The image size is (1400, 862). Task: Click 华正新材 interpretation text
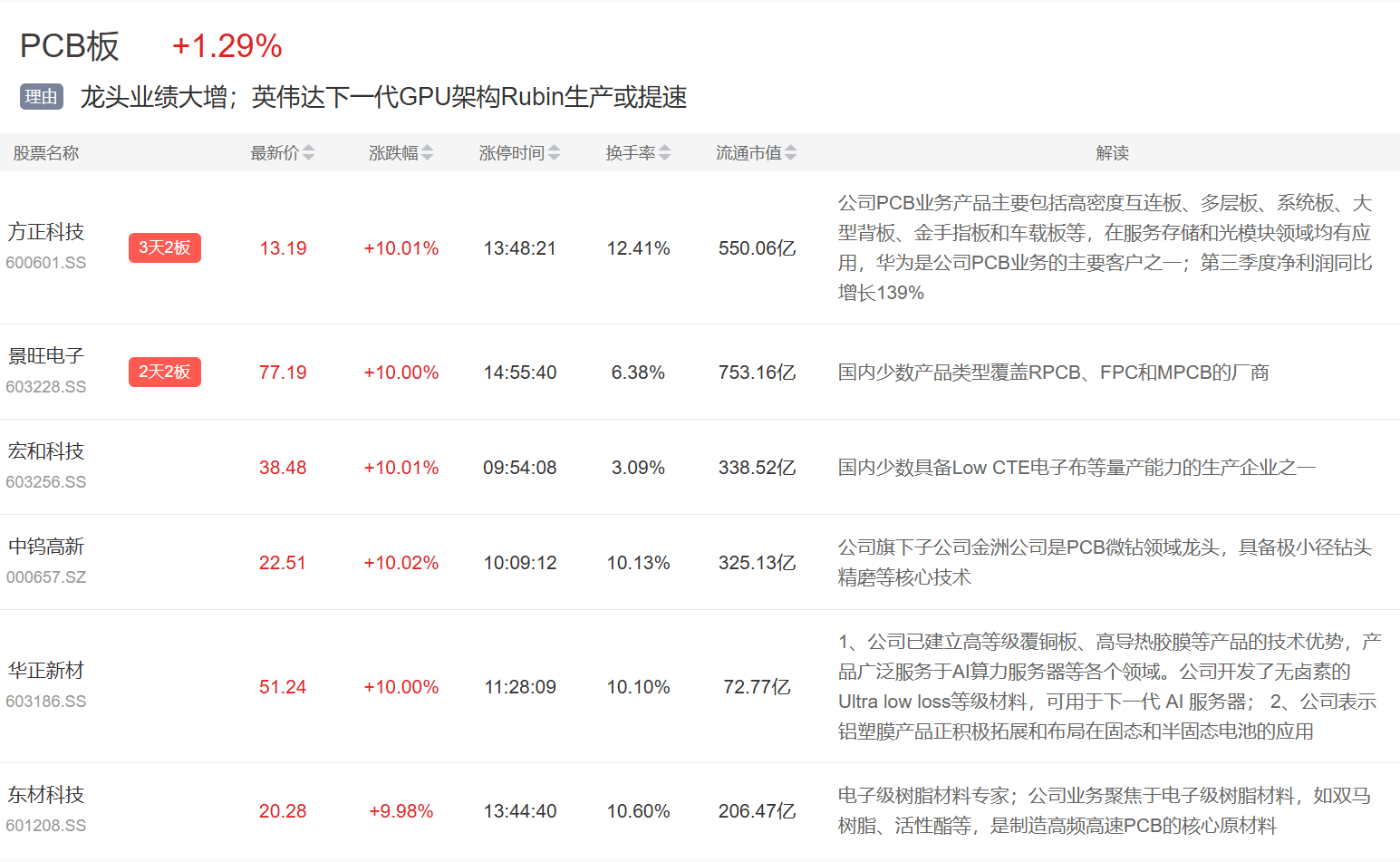click(1107, 686)
